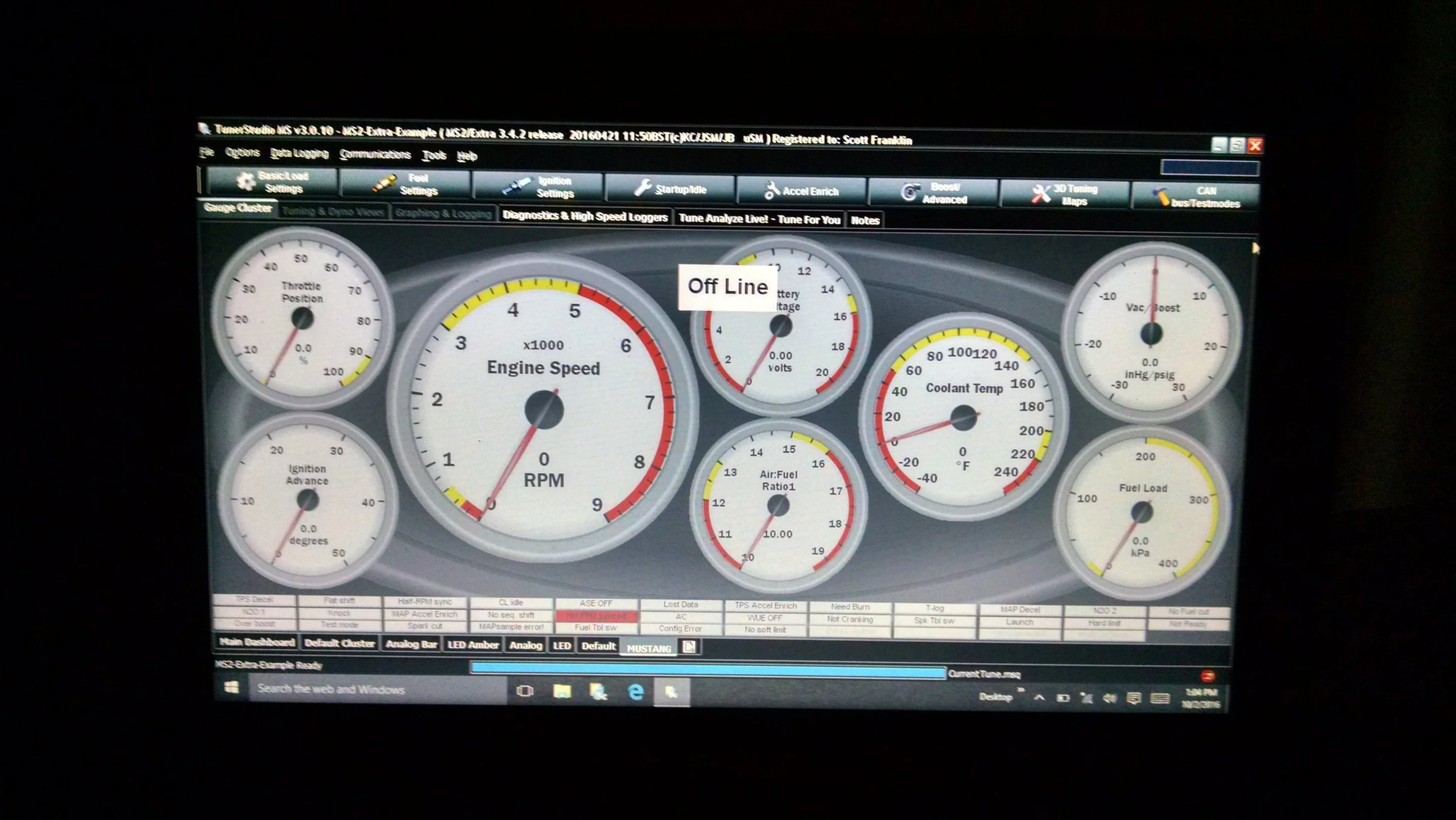Click the new dashboard page icon beside MUSTANG
This screenshot has width=1456, height=820.
tap(689, 647)
